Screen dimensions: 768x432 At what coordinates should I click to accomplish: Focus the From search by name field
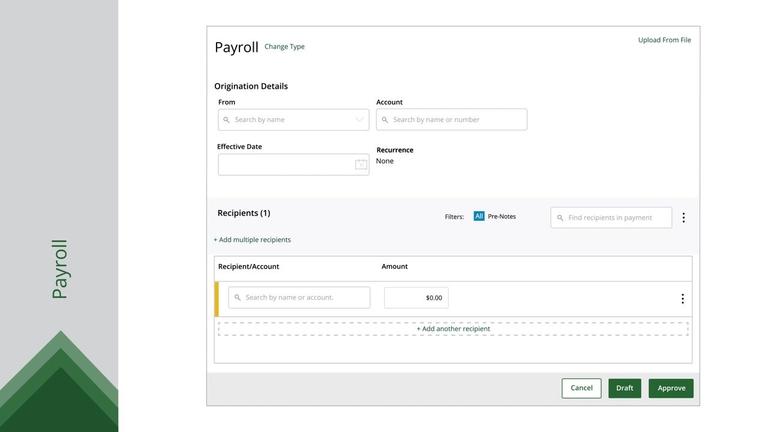(293, 120)
